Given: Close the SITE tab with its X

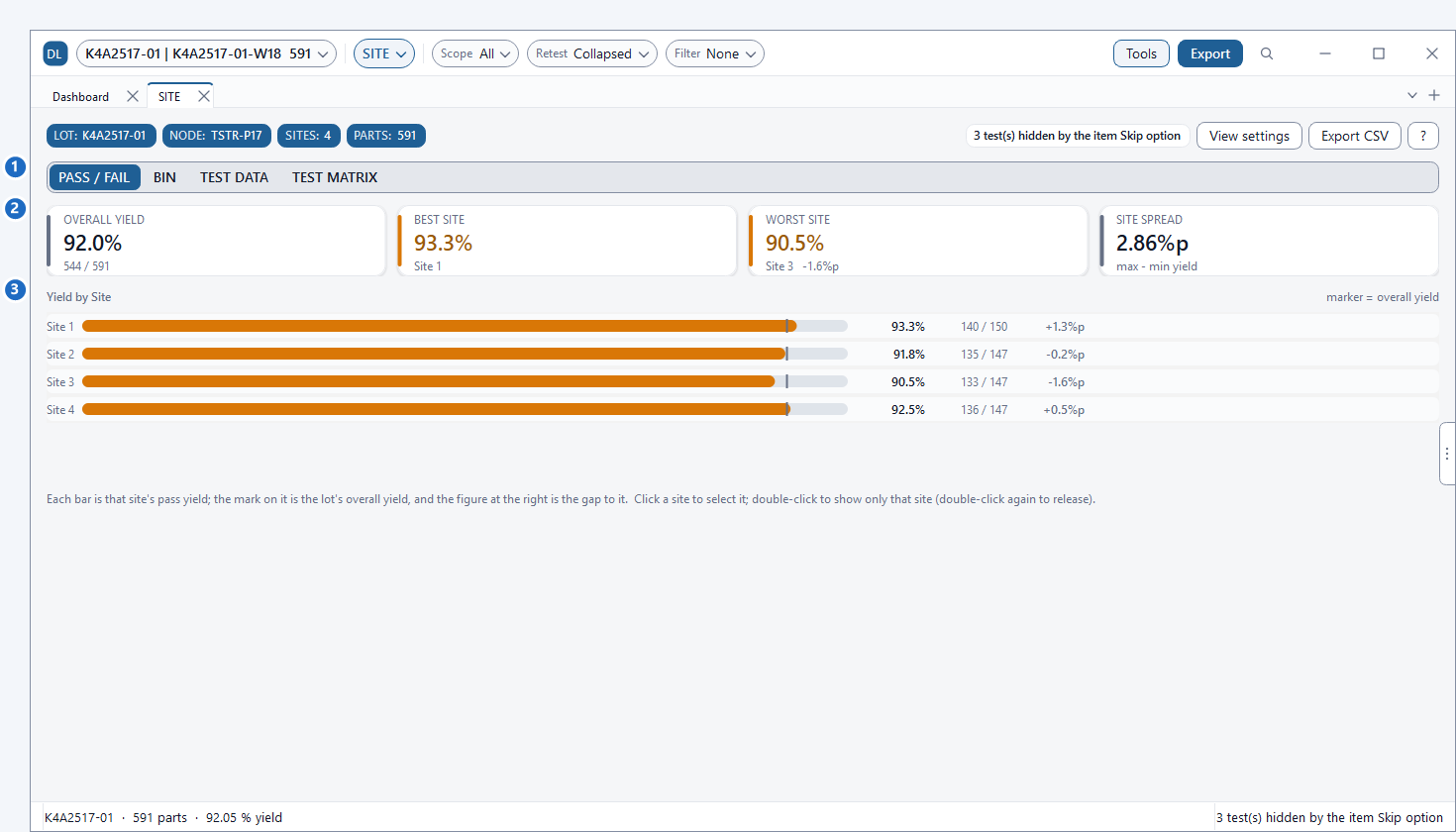Looking at the screenshot, I should pos(204,96).
